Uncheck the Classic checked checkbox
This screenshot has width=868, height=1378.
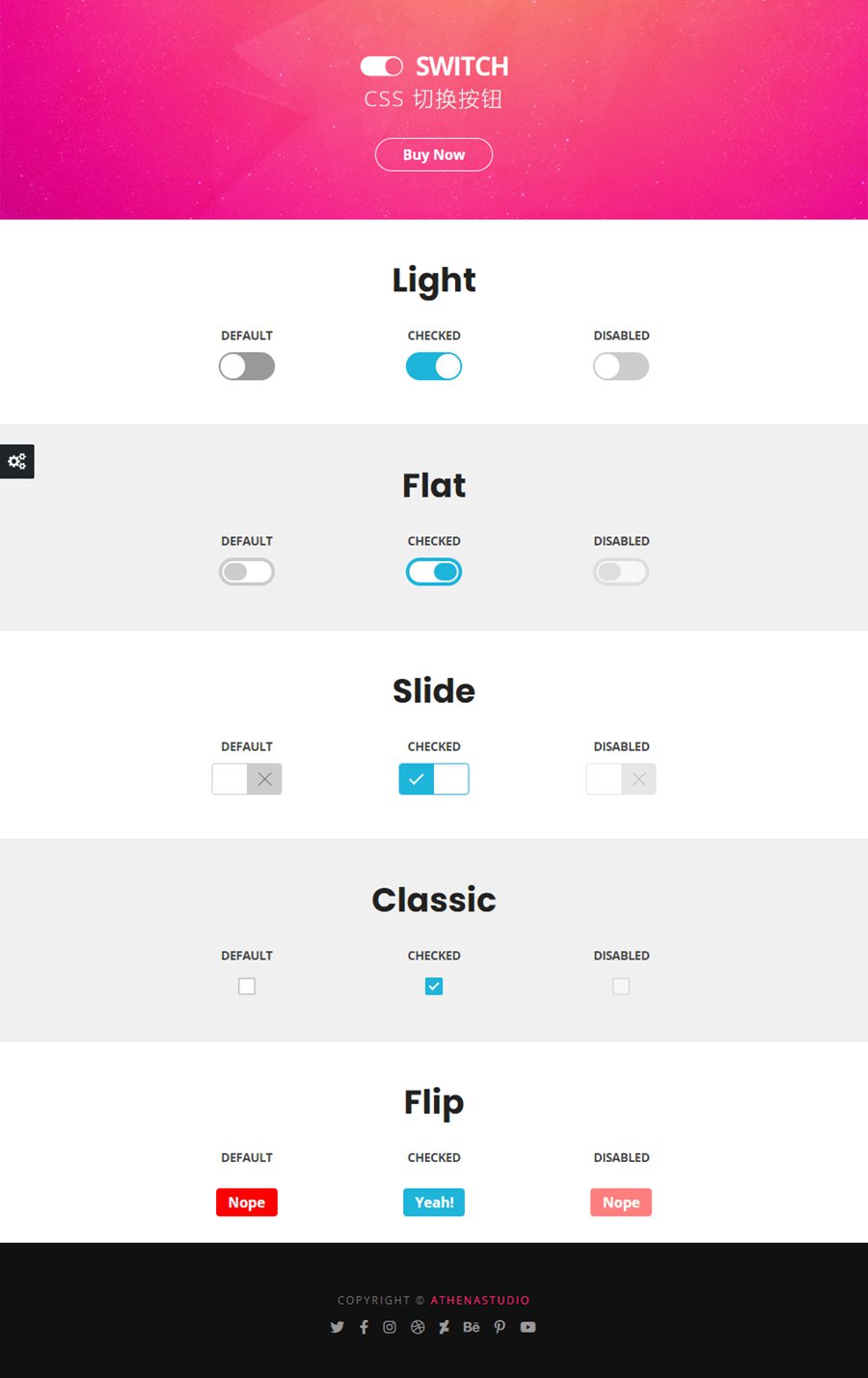(434, 986)
